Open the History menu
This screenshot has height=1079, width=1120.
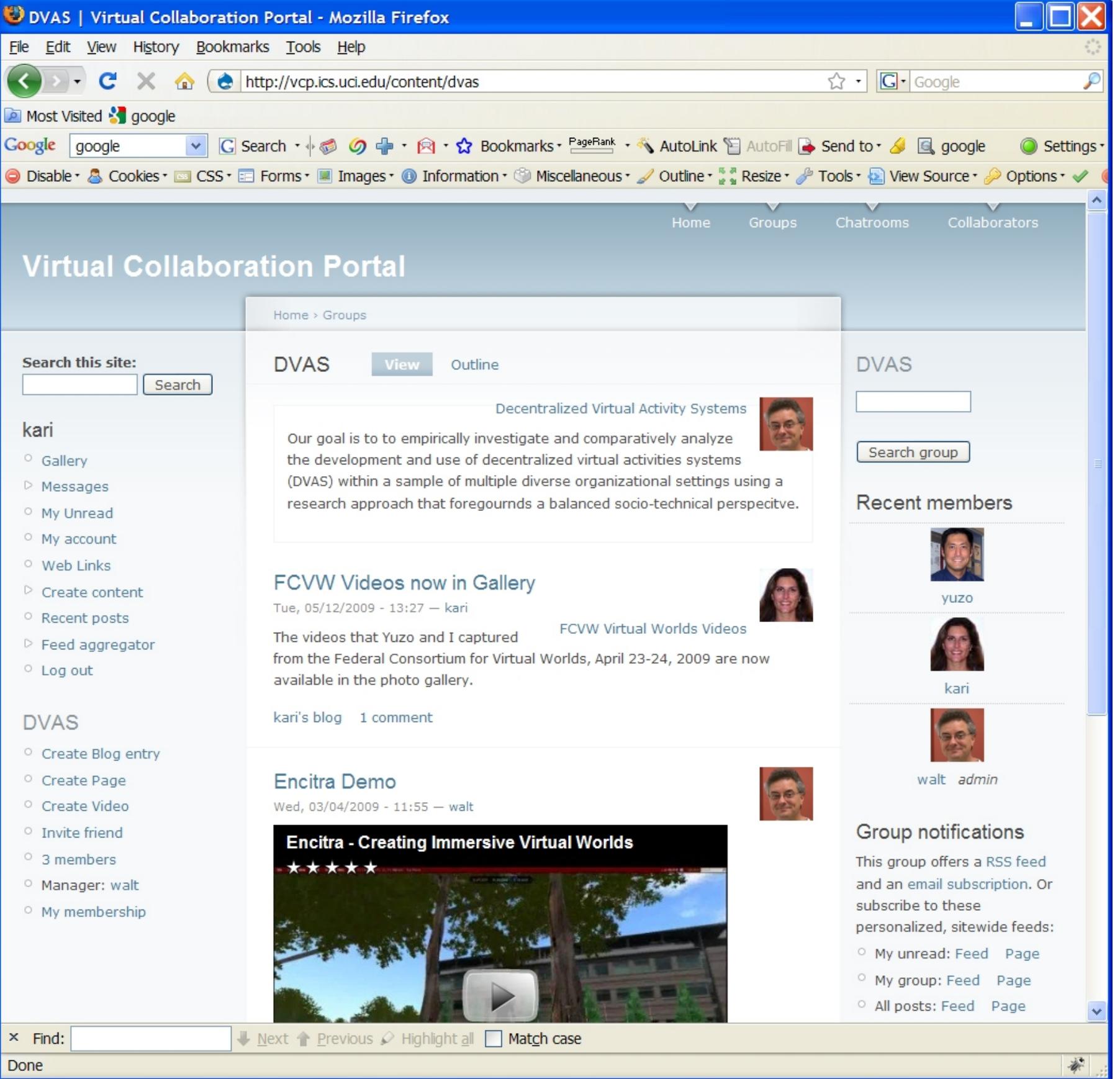pos(156,47)
